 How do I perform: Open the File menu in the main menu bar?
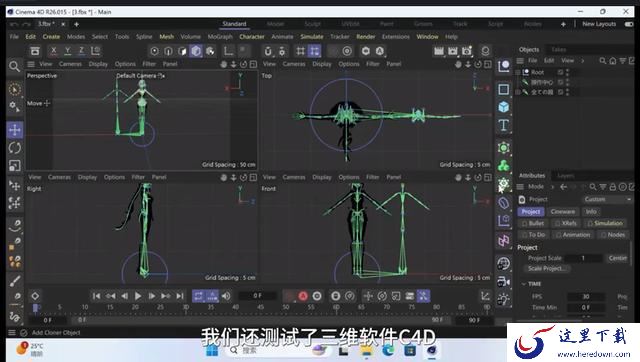tap(14, 37)
